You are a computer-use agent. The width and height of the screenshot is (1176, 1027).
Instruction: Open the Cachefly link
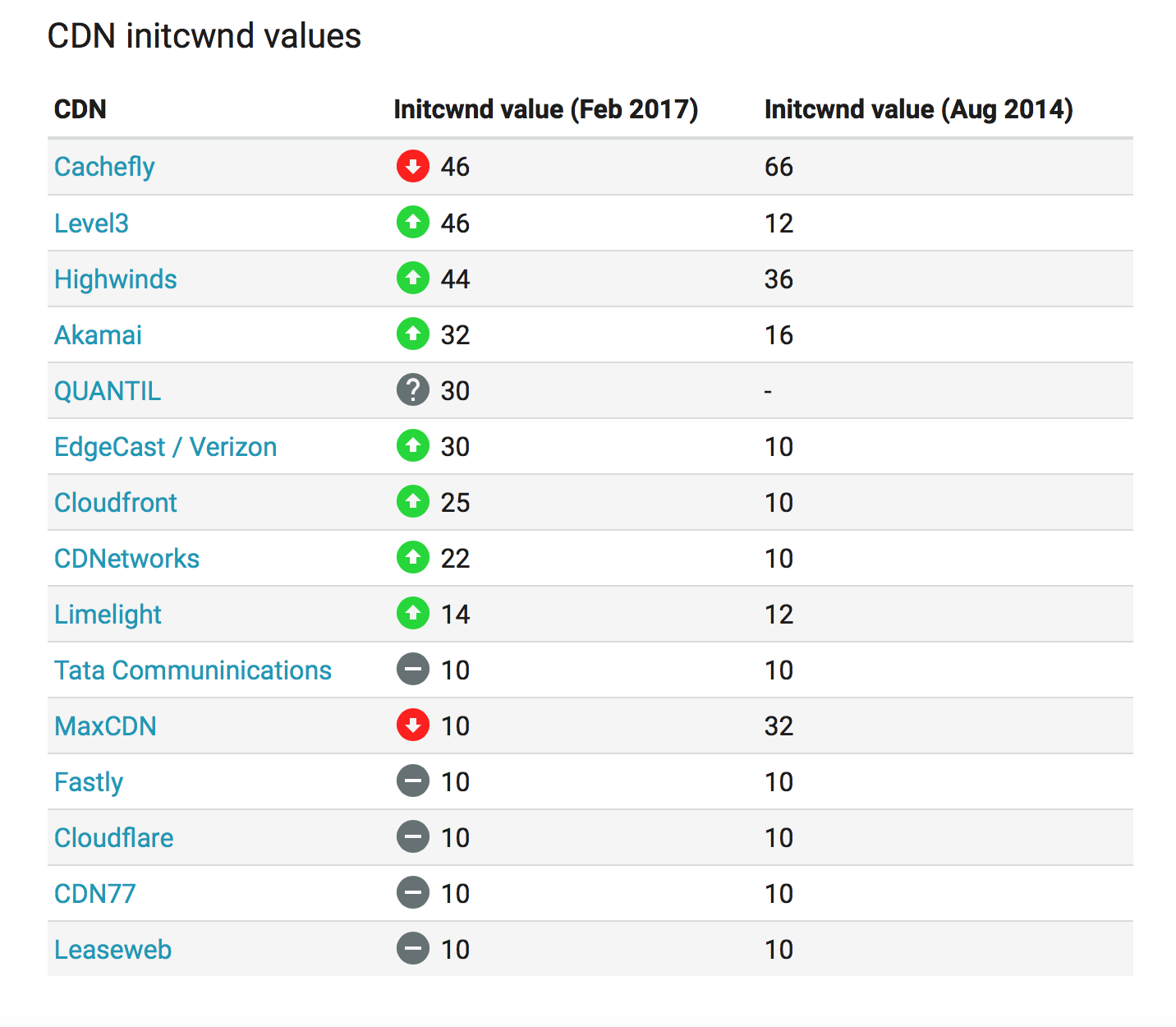(x=104, y=167)
